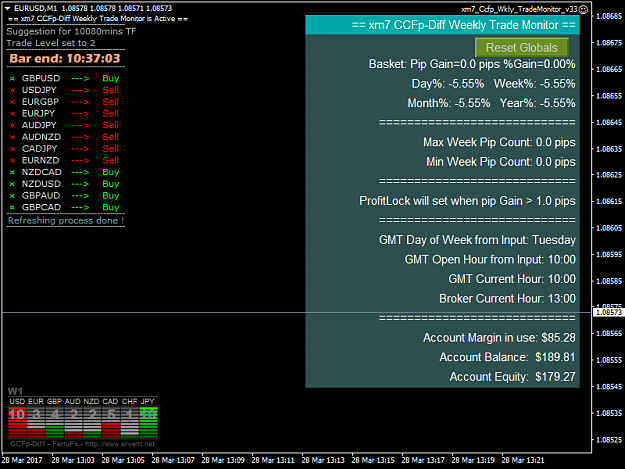
Task: Click the GBP strength bar in W1 meter
Action: click(x=55, y=422)
